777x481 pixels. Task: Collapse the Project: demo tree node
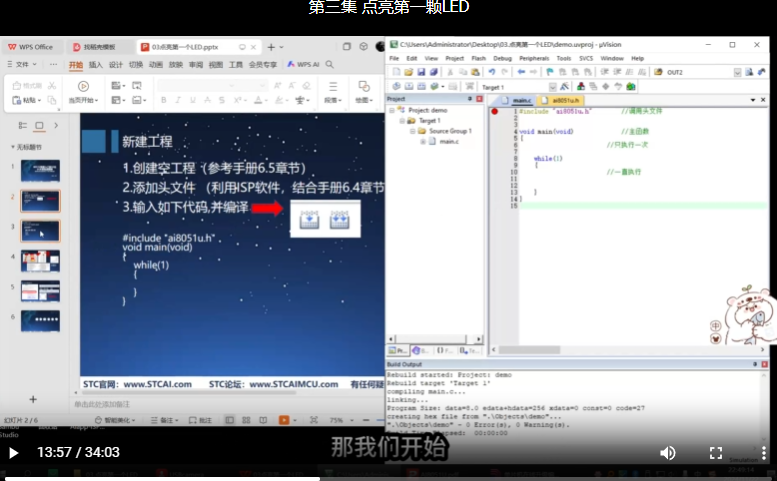[x=392, y=110]
